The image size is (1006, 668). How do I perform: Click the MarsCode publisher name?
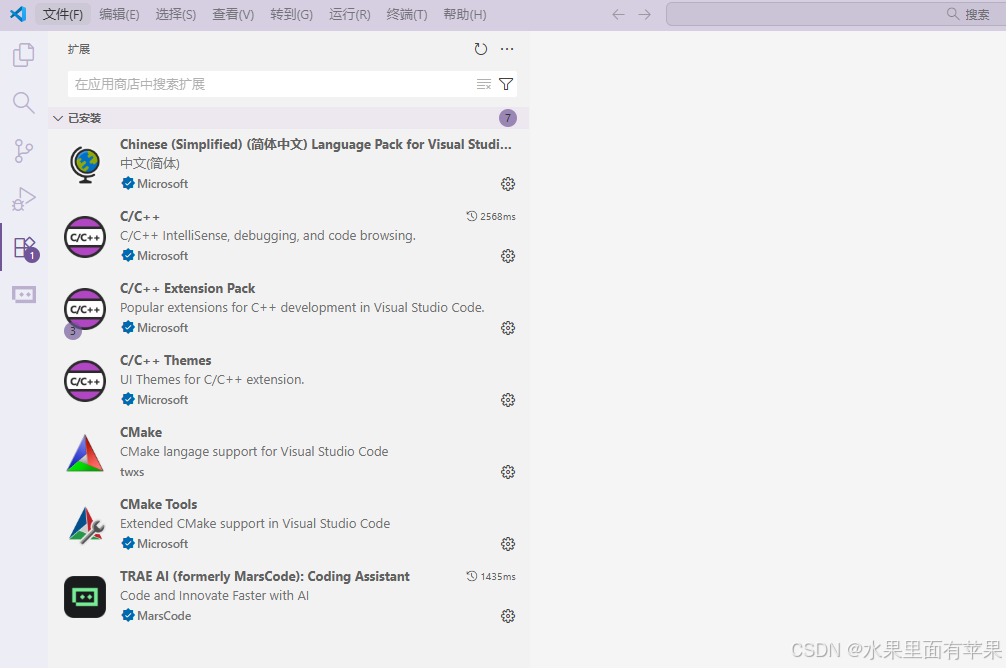(164, 615)
